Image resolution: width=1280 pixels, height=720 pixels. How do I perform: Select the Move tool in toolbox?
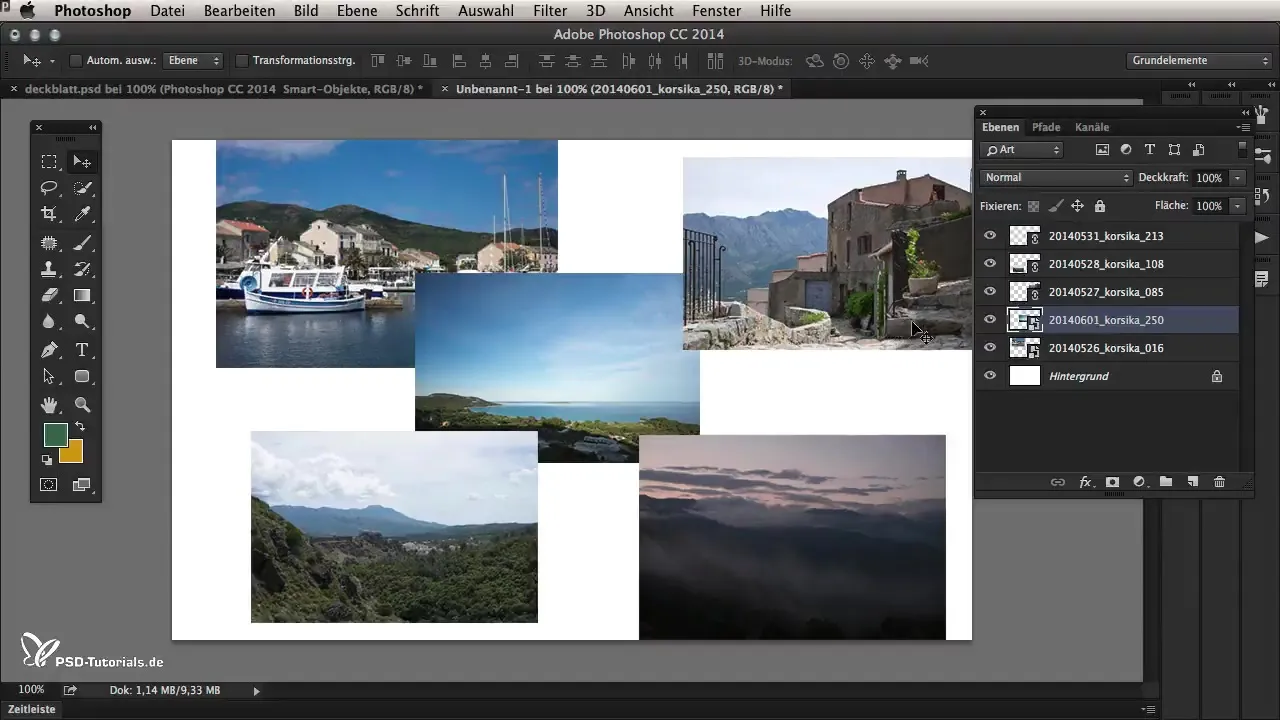[x=82, y=161]
